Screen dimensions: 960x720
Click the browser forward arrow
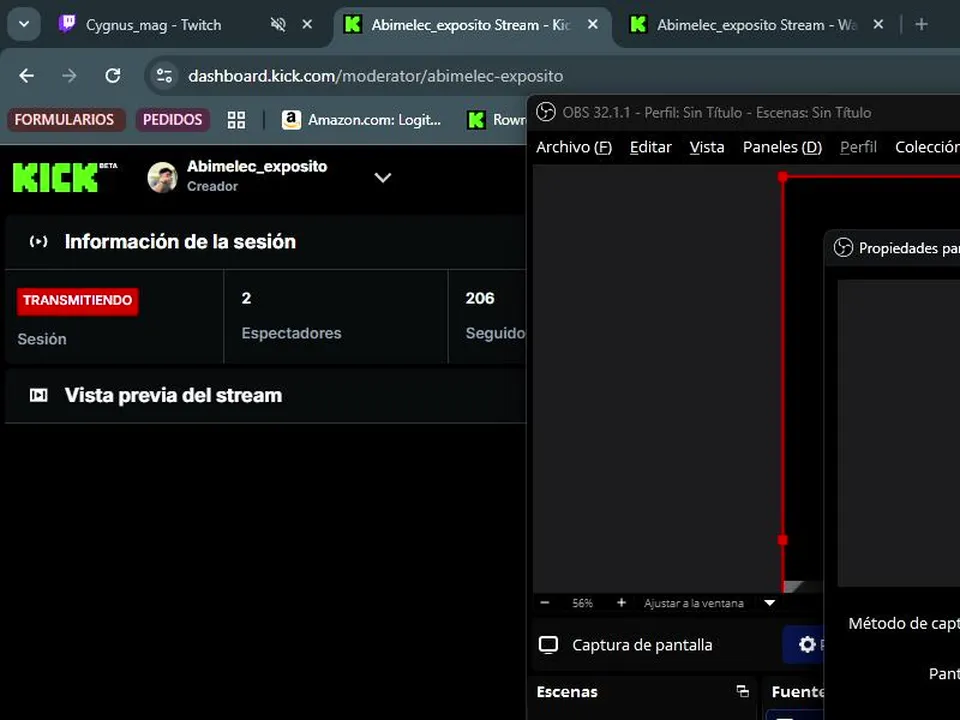click(x=69, y=76)
